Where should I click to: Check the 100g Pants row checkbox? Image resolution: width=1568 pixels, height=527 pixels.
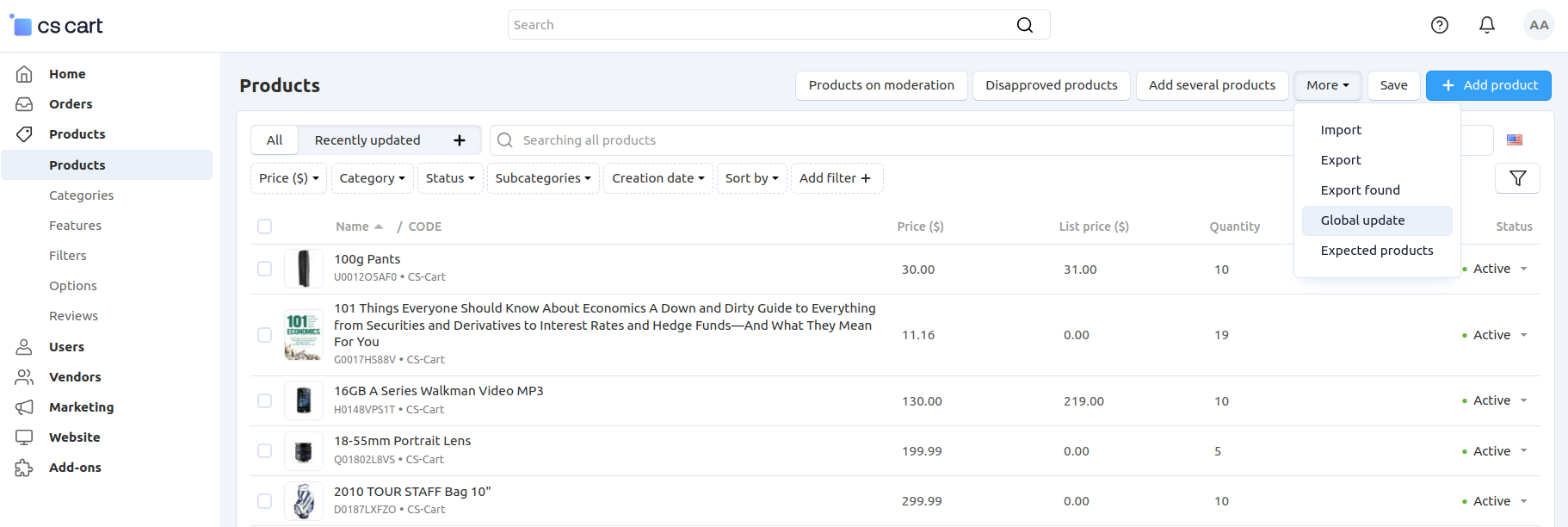265,269
